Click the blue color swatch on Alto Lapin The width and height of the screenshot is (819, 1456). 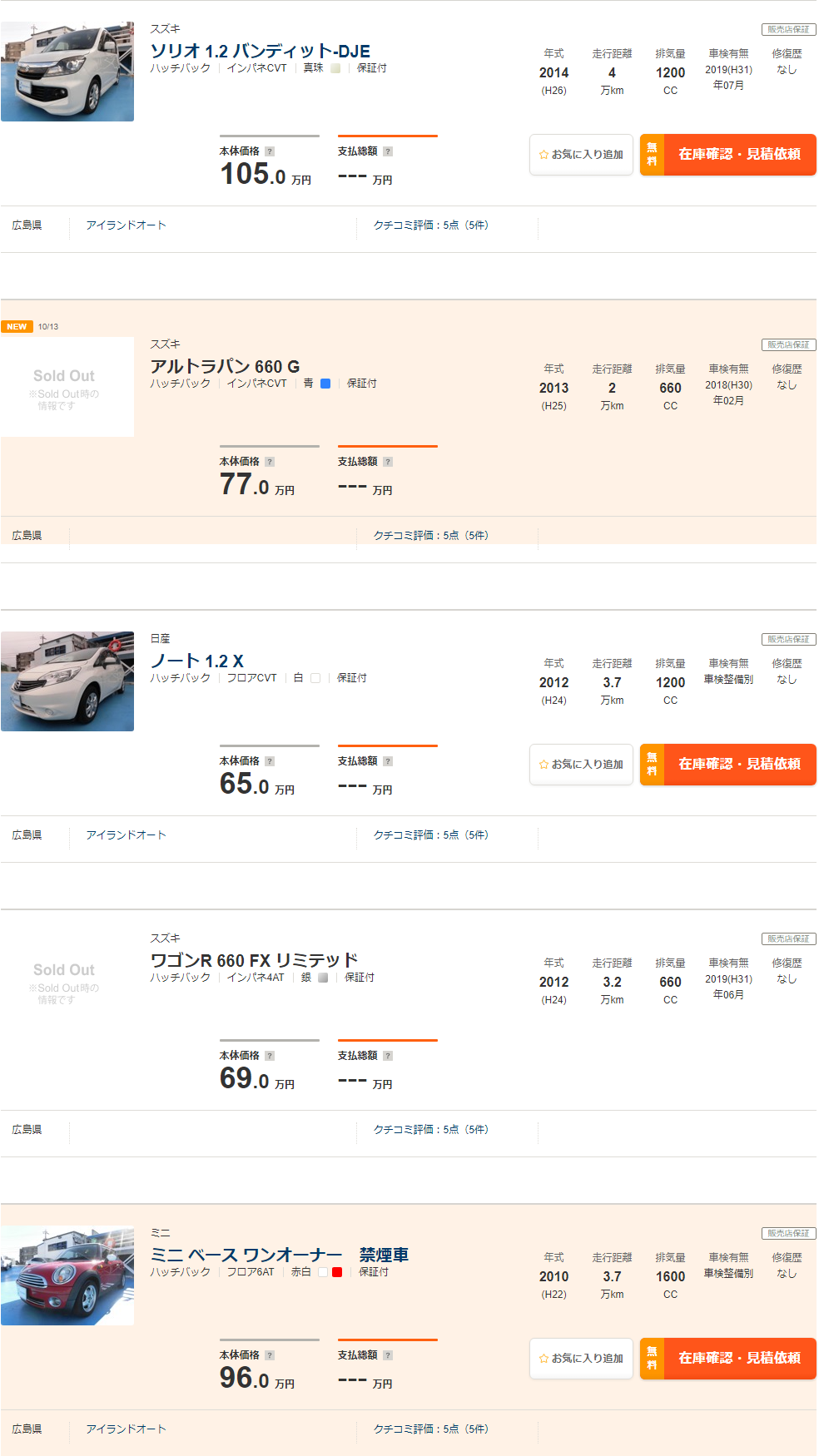[x=325, y=384]
